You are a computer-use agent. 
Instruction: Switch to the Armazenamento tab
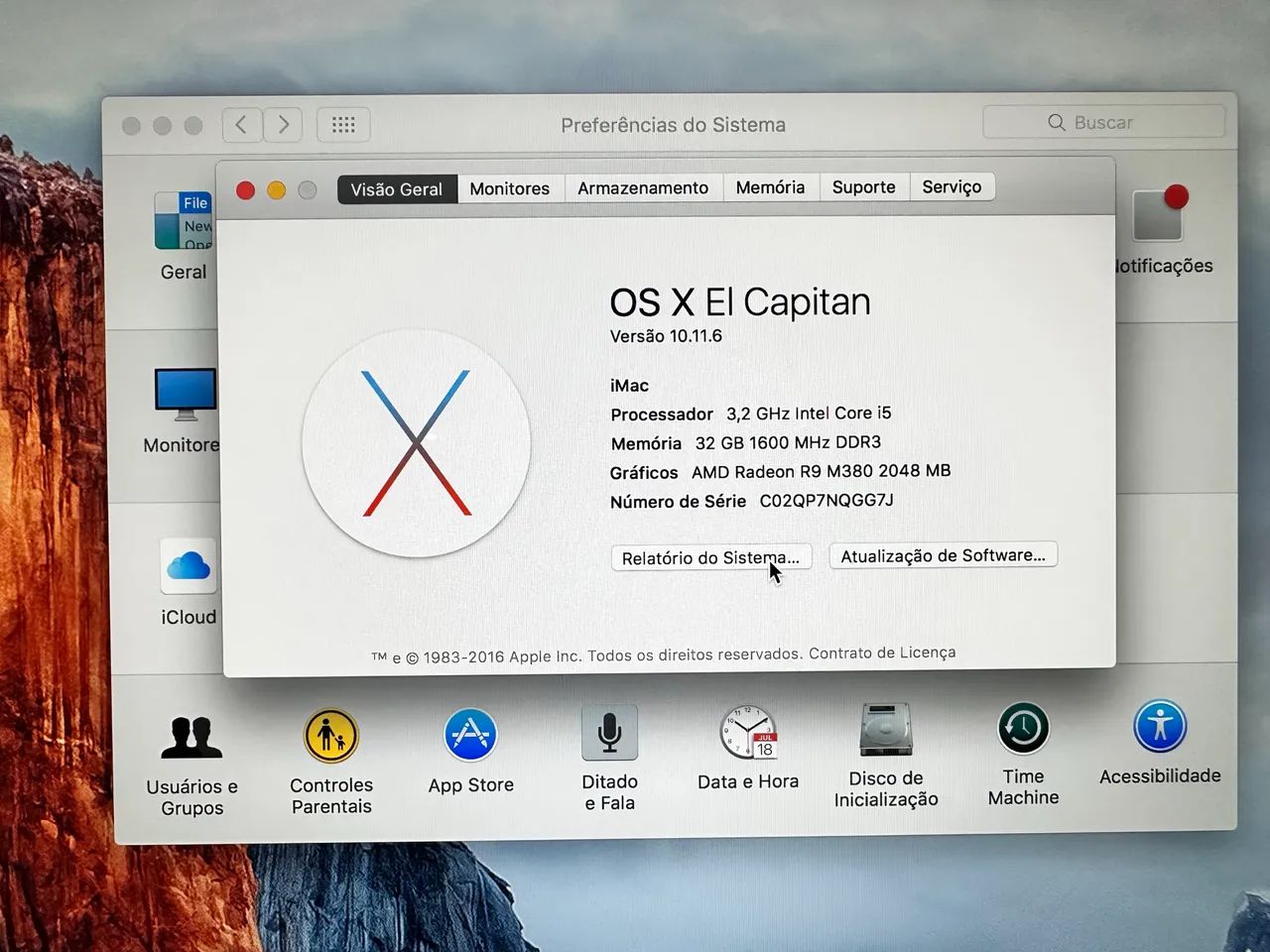(643, 187)
